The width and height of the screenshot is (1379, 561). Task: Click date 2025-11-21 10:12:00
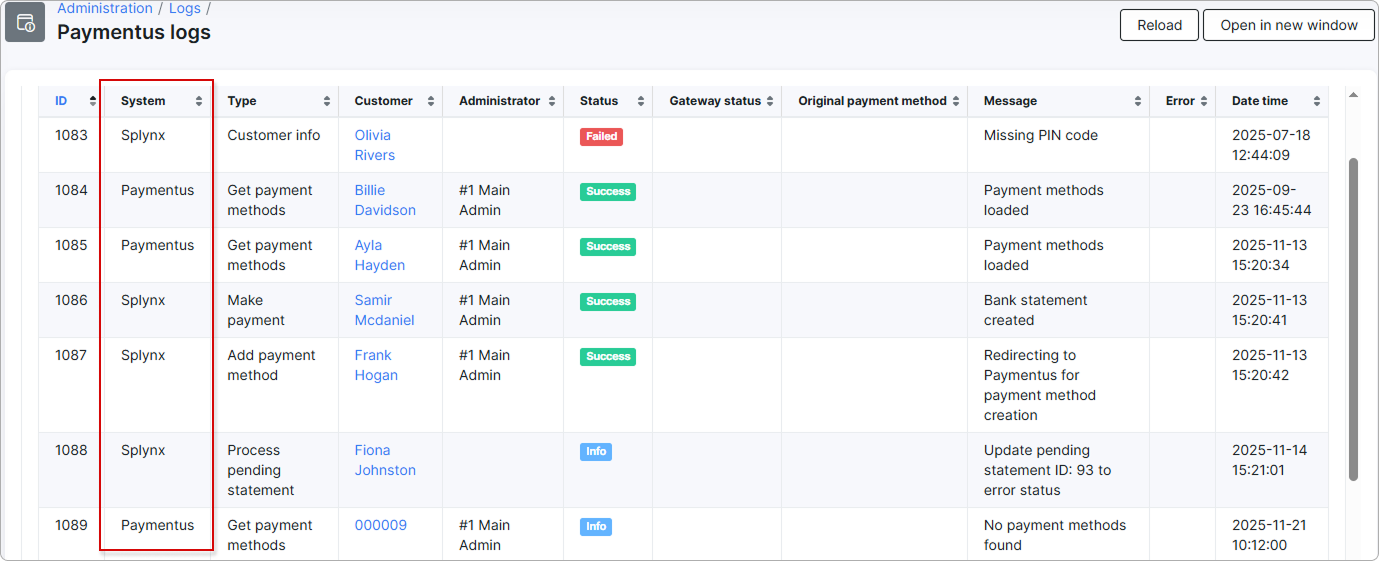click(1269, 535)
